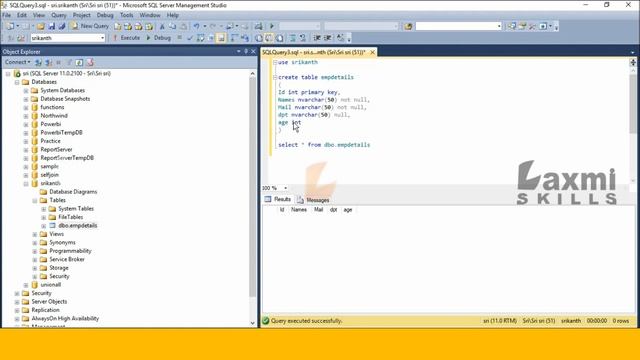Expand the Server Objects node
This screenshot has width=640, height=360.
pyautogui.click(x=17, y=302)
